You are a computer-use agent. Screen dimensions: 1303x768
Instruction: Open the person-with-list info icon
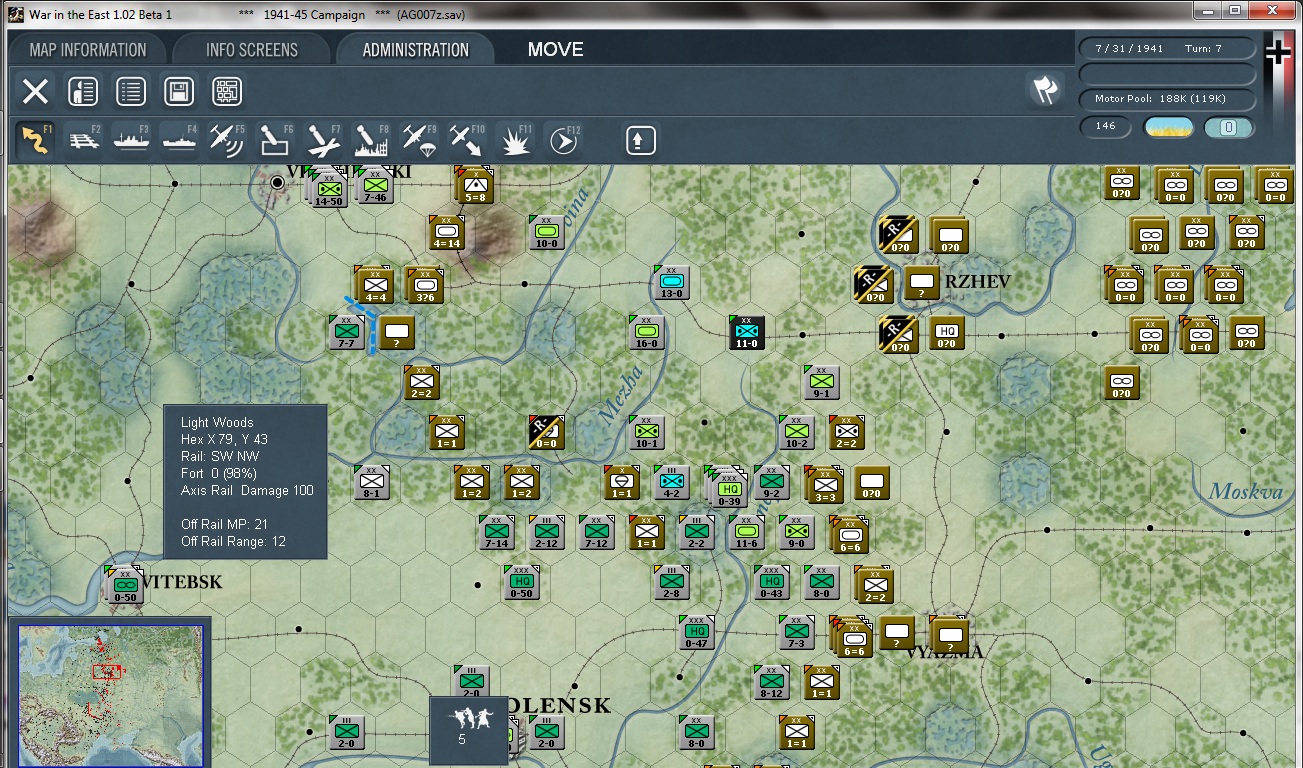[x=83, y=92]
